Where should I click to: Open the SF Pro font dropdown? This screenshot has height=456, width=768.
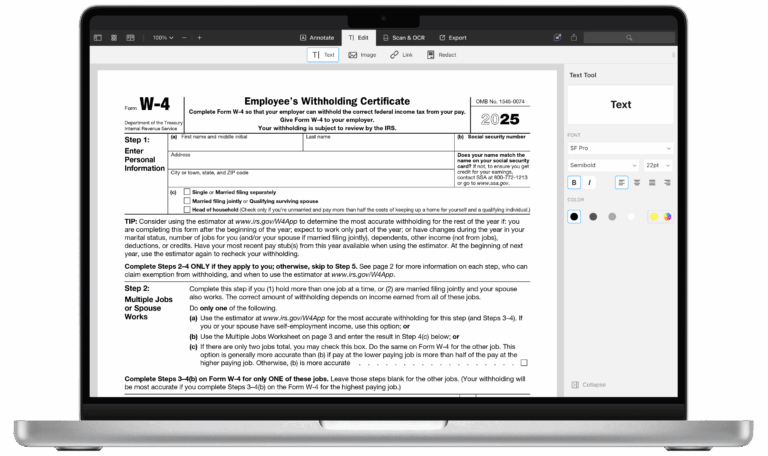[x=620, y=148]
